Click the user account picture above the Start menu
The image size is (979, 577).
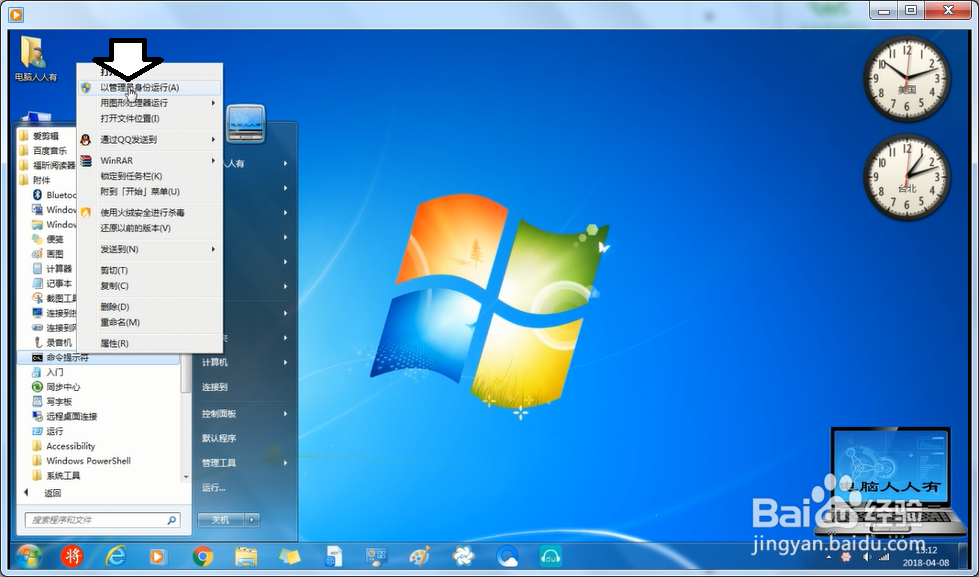coord(245,124)
